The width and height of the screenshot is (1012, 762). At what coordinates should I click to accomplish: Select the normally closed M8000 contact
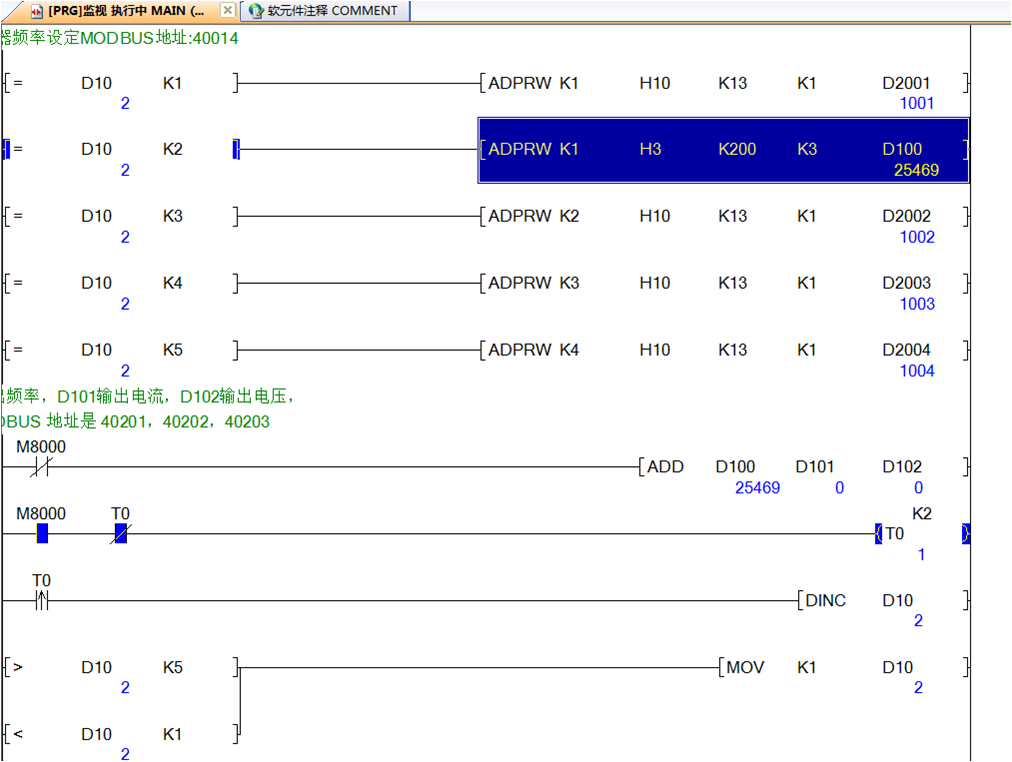click(41, 466)
